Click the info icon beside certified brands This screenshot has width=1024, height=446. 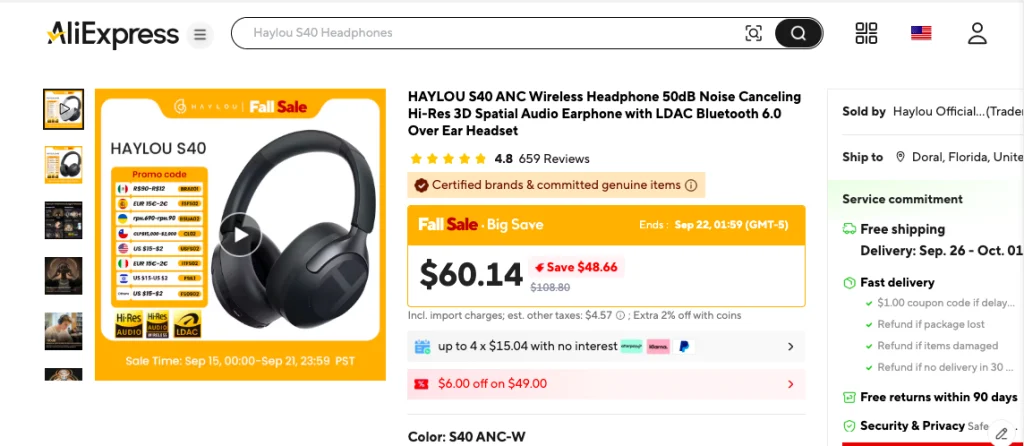[690, 185]
